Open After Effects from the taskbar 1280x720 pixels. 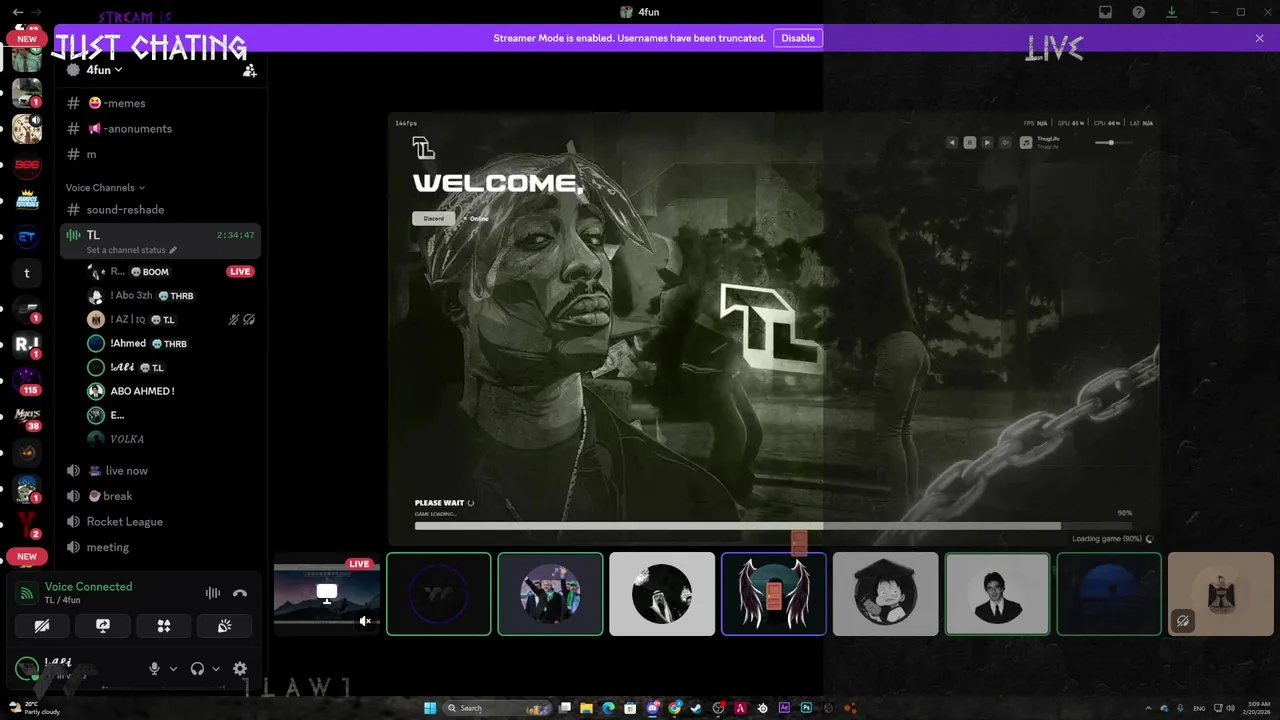[784, 708]
